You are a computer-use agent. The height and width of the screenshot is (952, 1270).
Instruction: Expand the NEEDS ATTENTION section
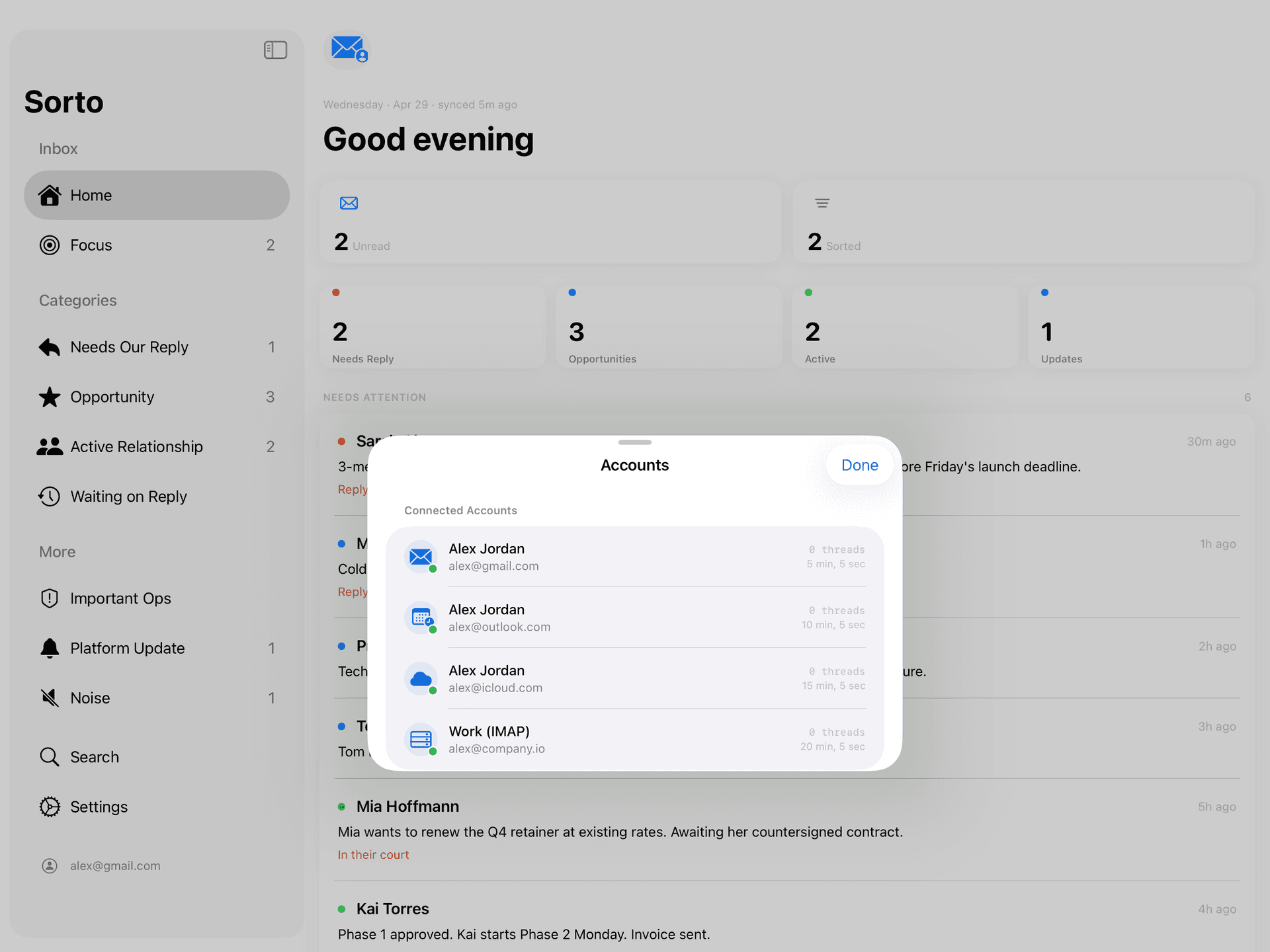tap(374, 397)
